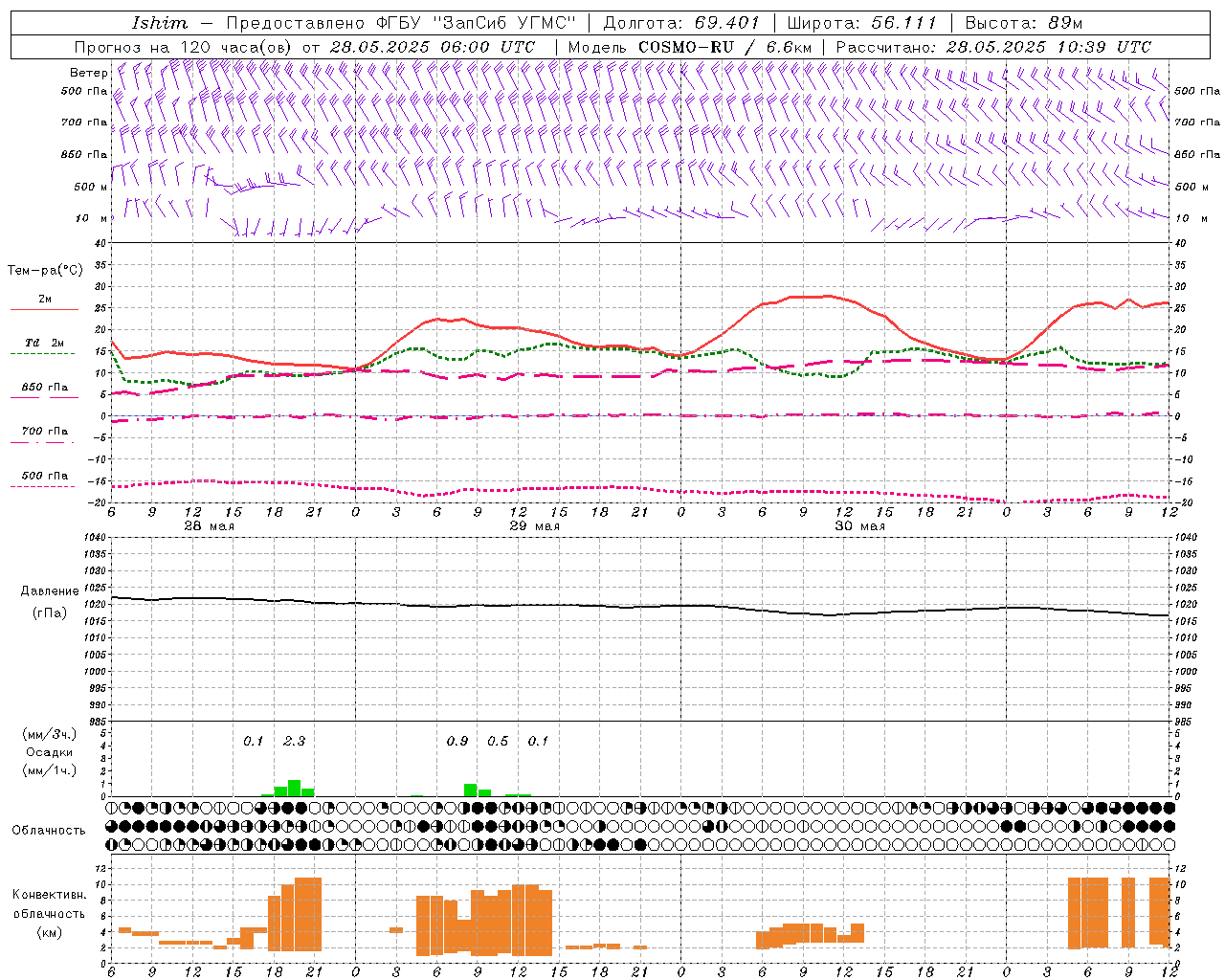
Task: Select the longitude value 69.401
Action: tap(726, 23)
